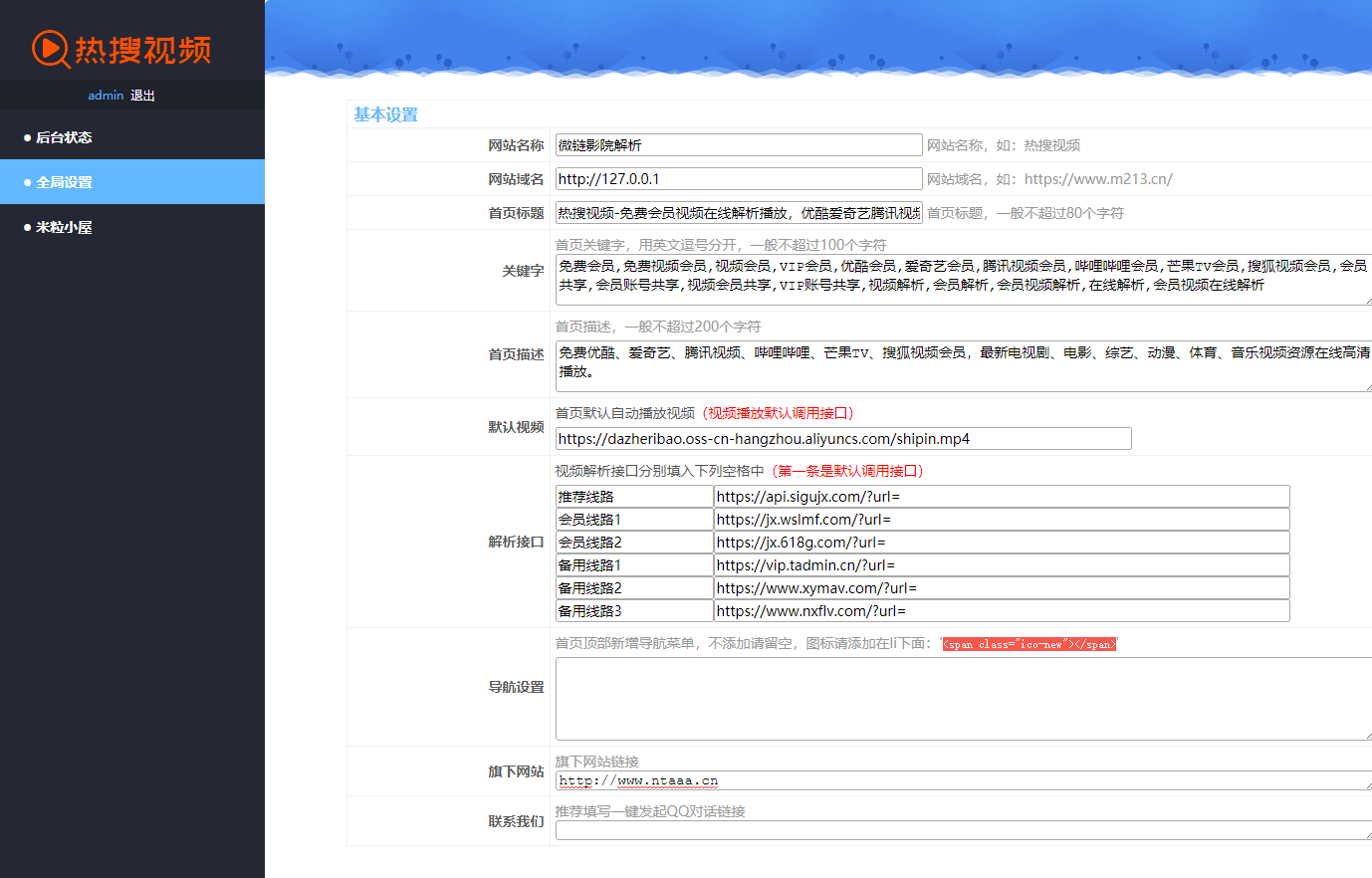The height and width of the screenshot is (878, 1372).
Task: Select the 全局设置 menu item
Action: (x=64, y=182)
